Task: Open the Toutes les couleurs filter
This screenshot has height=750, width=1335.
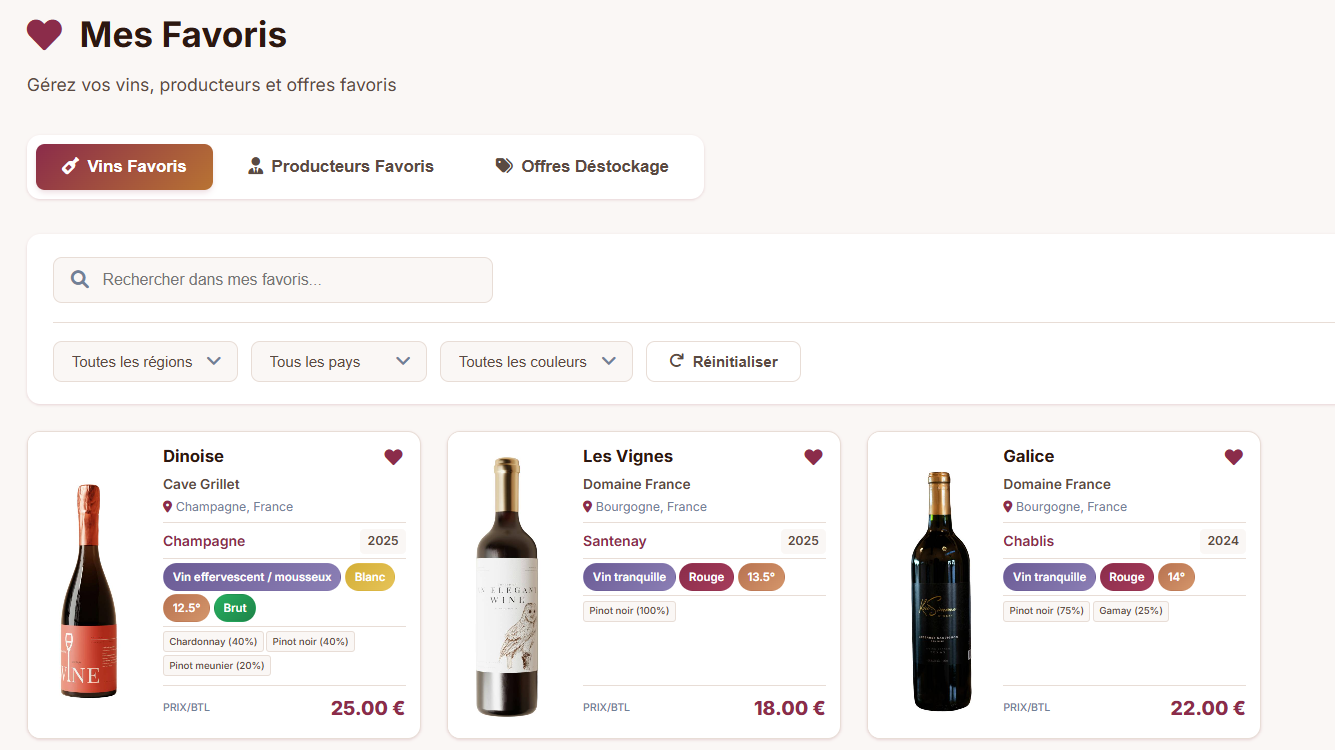Action: coord(536,362)
